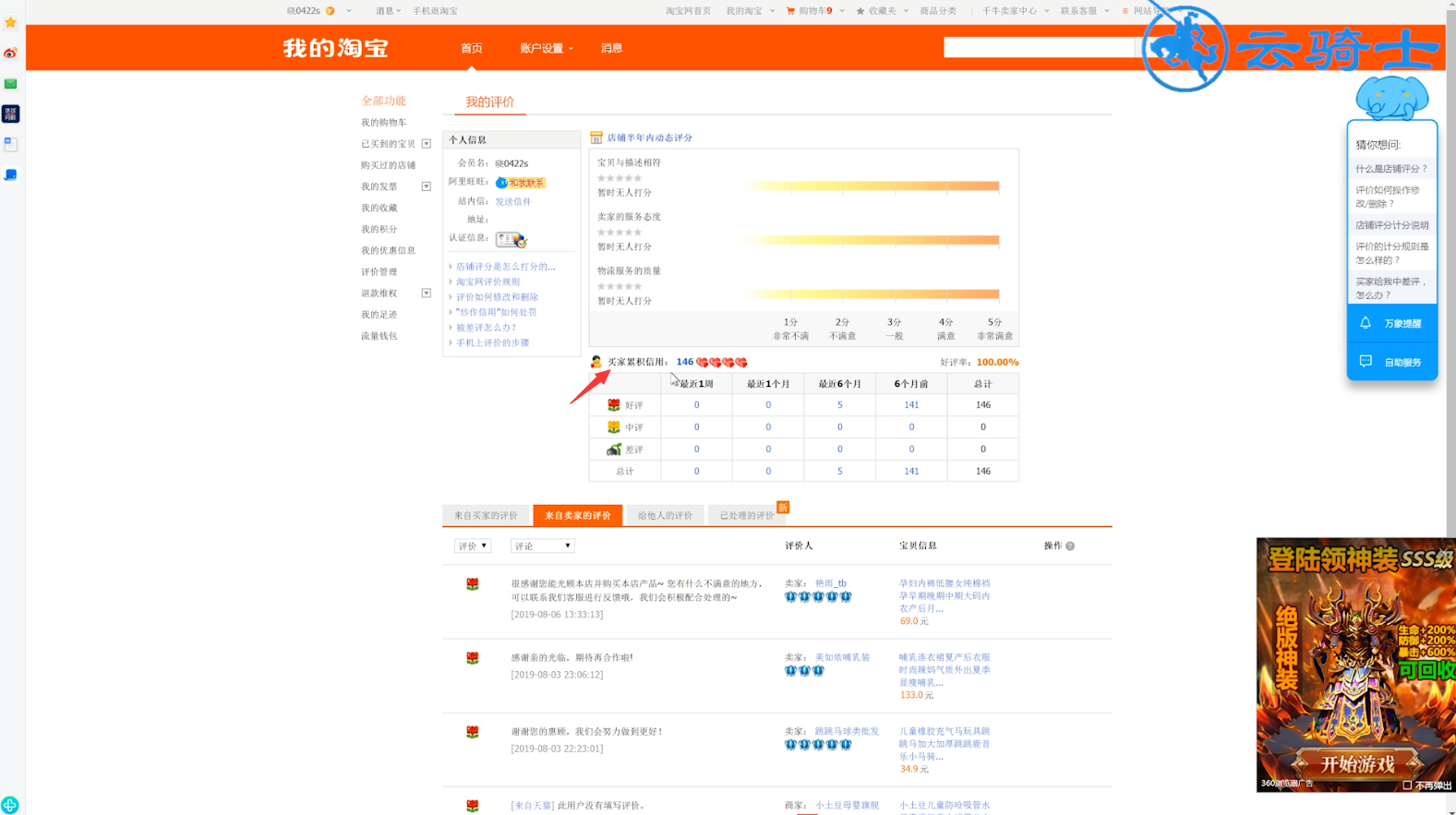1456x815 pixels.
Task: Click the 认证信息 certification badge icon
Action: click(511, 240)
